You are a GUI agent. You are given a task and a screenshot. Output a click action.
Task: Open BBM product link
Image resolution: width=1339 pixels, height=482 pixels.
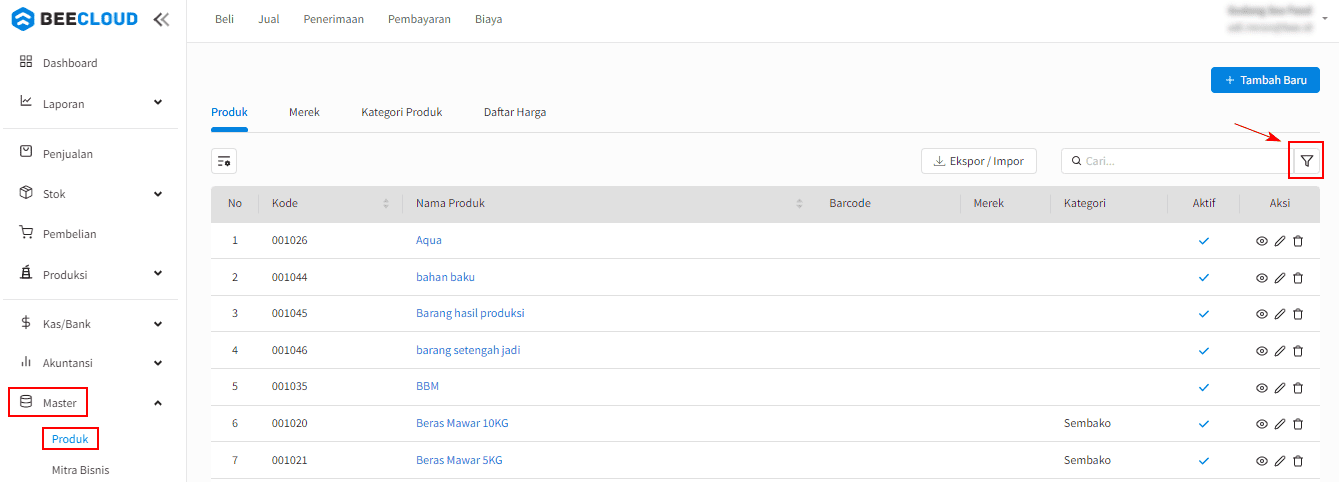click(x=427, y=387)
